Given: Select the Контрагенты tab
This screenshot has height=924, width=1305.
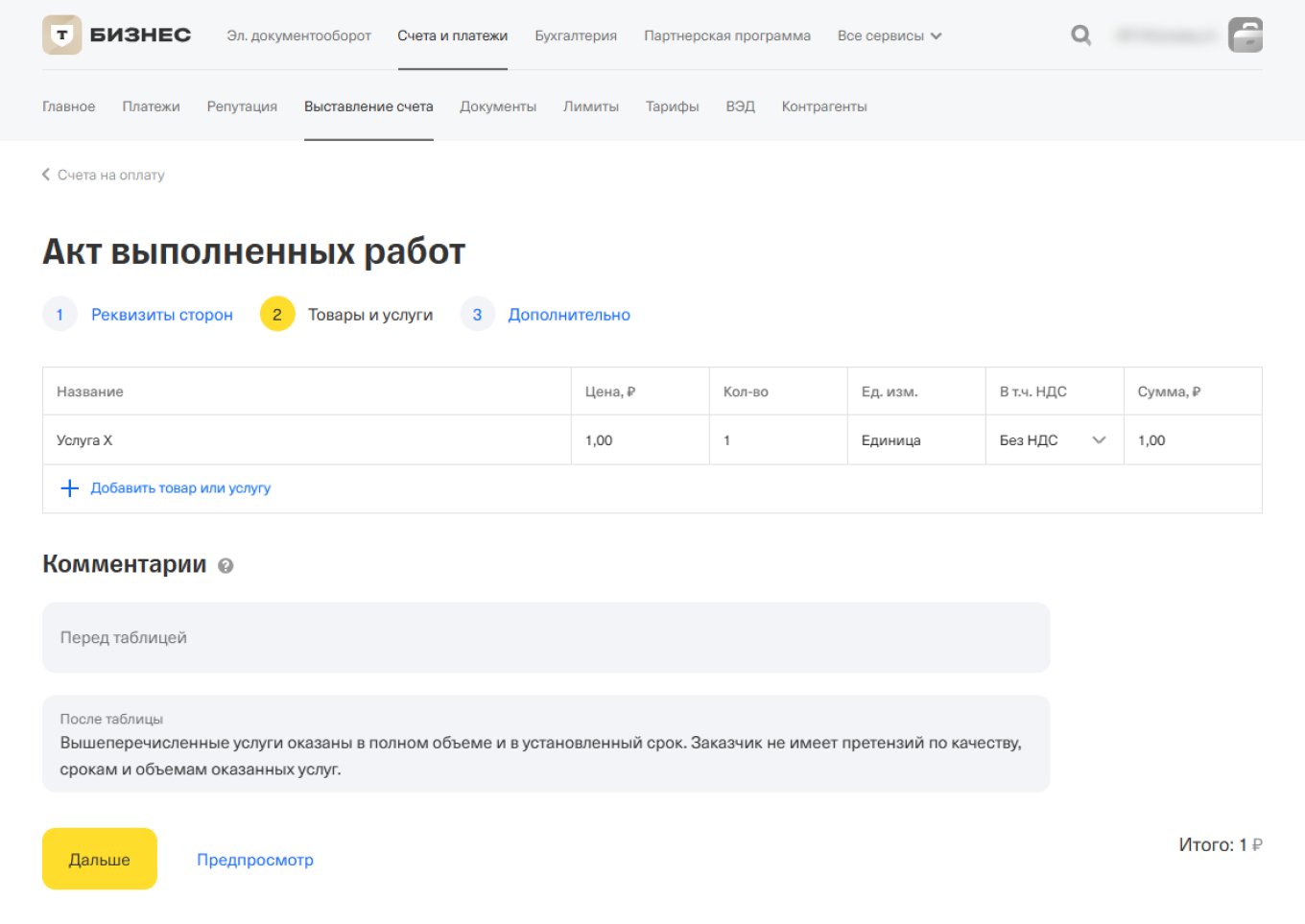Looking at the screenshot, I should 823,107.
